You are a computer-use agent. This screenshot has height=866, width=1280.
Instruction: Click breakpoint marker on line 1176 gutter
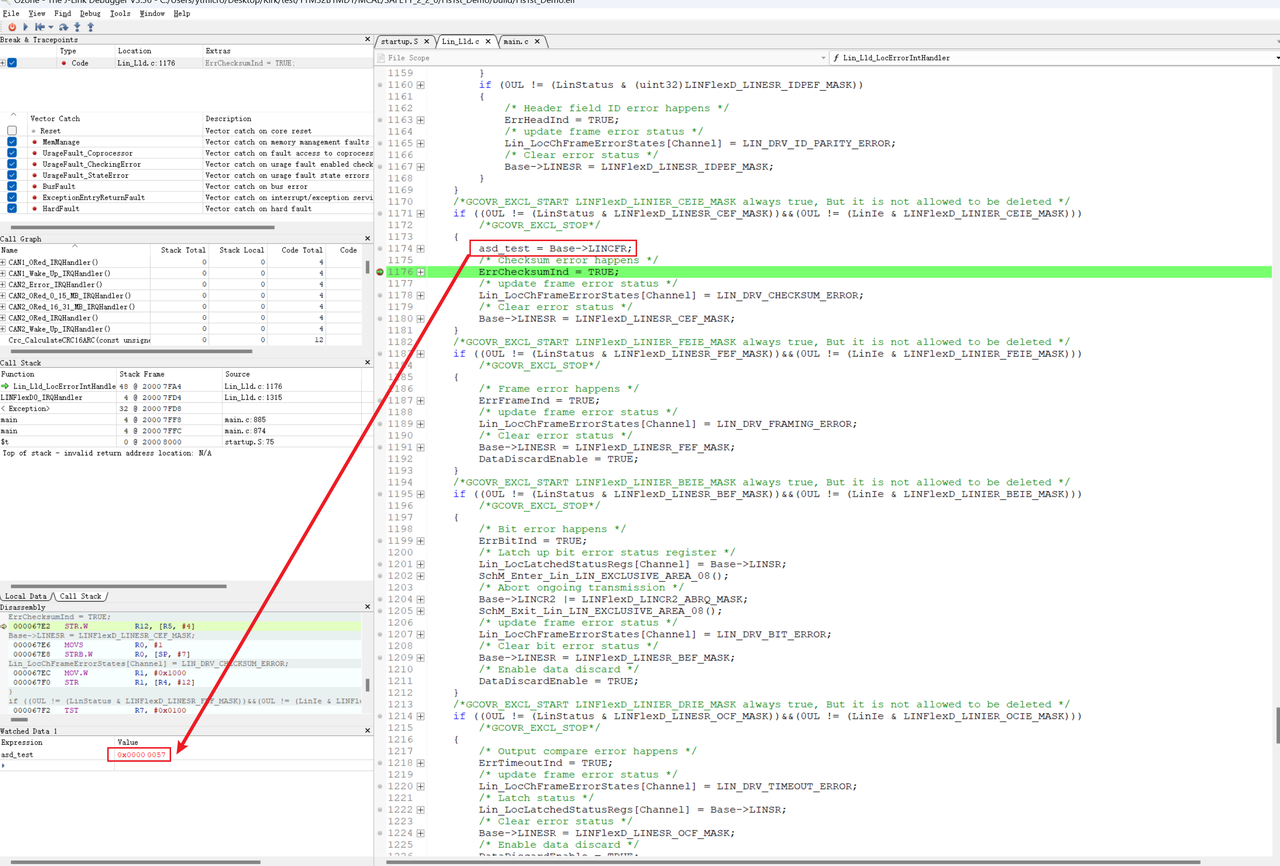pyautogui.click(x=380, y=272)
